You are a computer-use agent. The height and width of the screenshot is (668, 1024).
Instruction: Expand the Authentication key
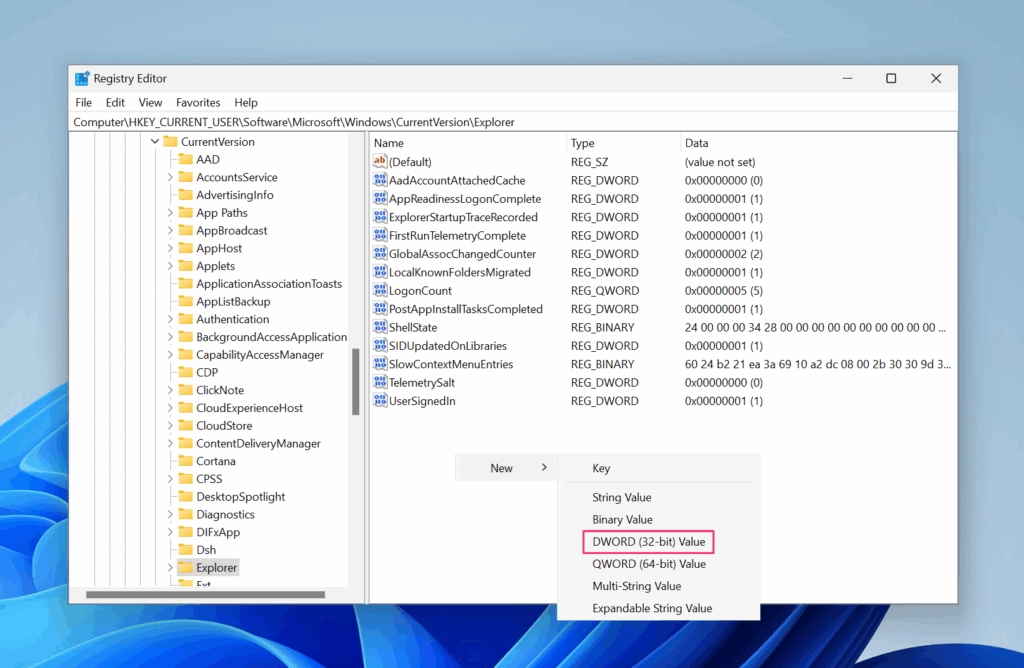170,319
